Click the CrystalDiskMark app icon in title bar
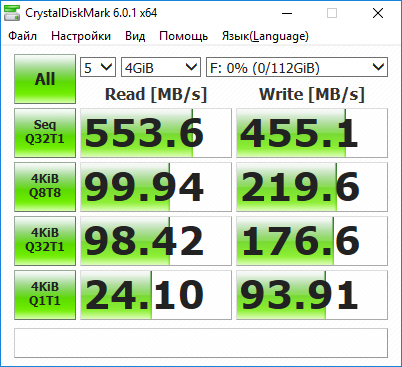The height and width of the screenshot is (367, 402). (x=12, y=13)
